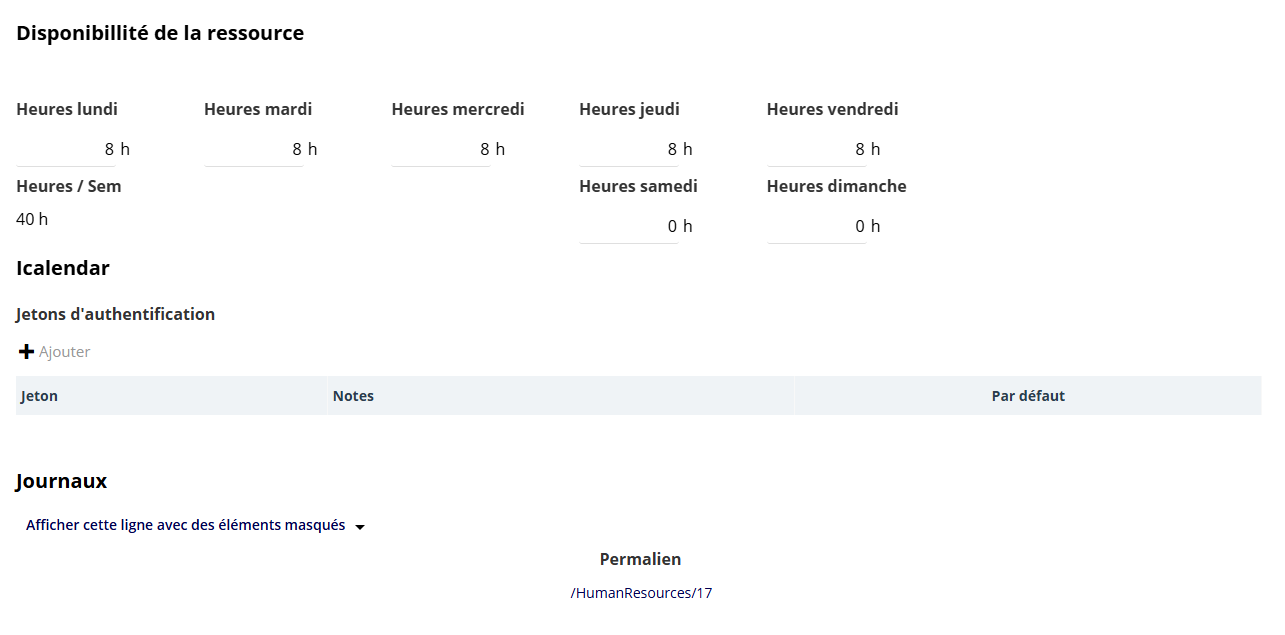This screenshot has height=635, width=1285.
Task: Click the Permalien label
Action: point(641,559)
